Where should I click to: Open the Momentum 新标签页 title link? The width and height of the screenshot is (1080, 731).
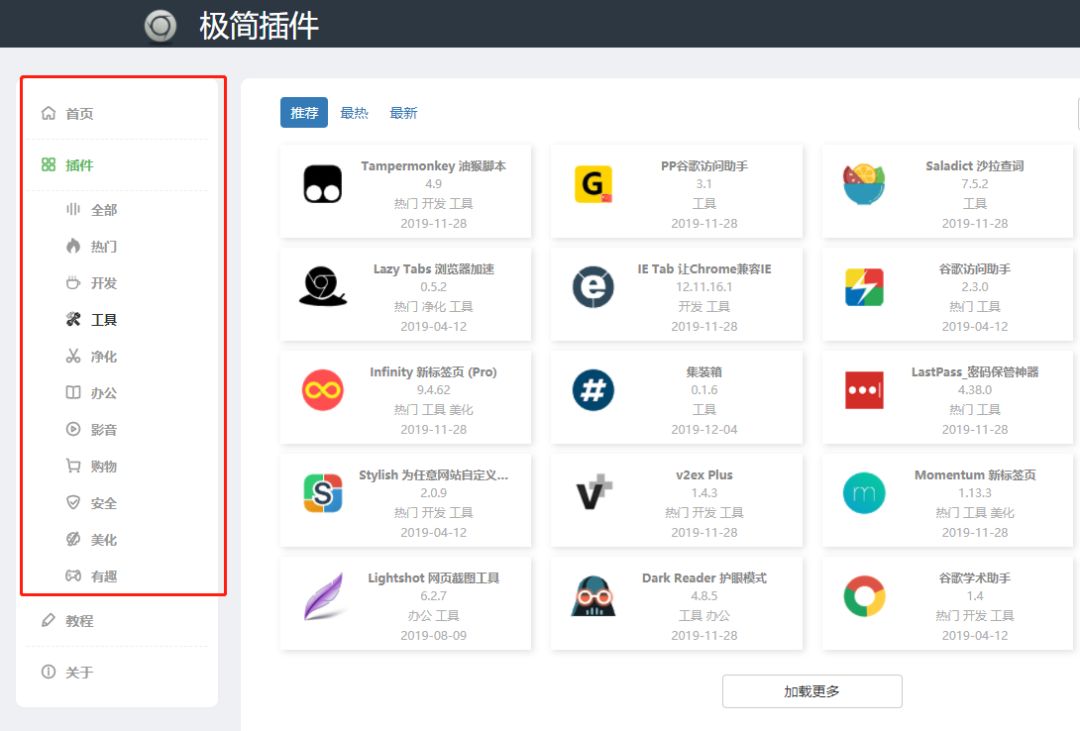tap(975, 475)
